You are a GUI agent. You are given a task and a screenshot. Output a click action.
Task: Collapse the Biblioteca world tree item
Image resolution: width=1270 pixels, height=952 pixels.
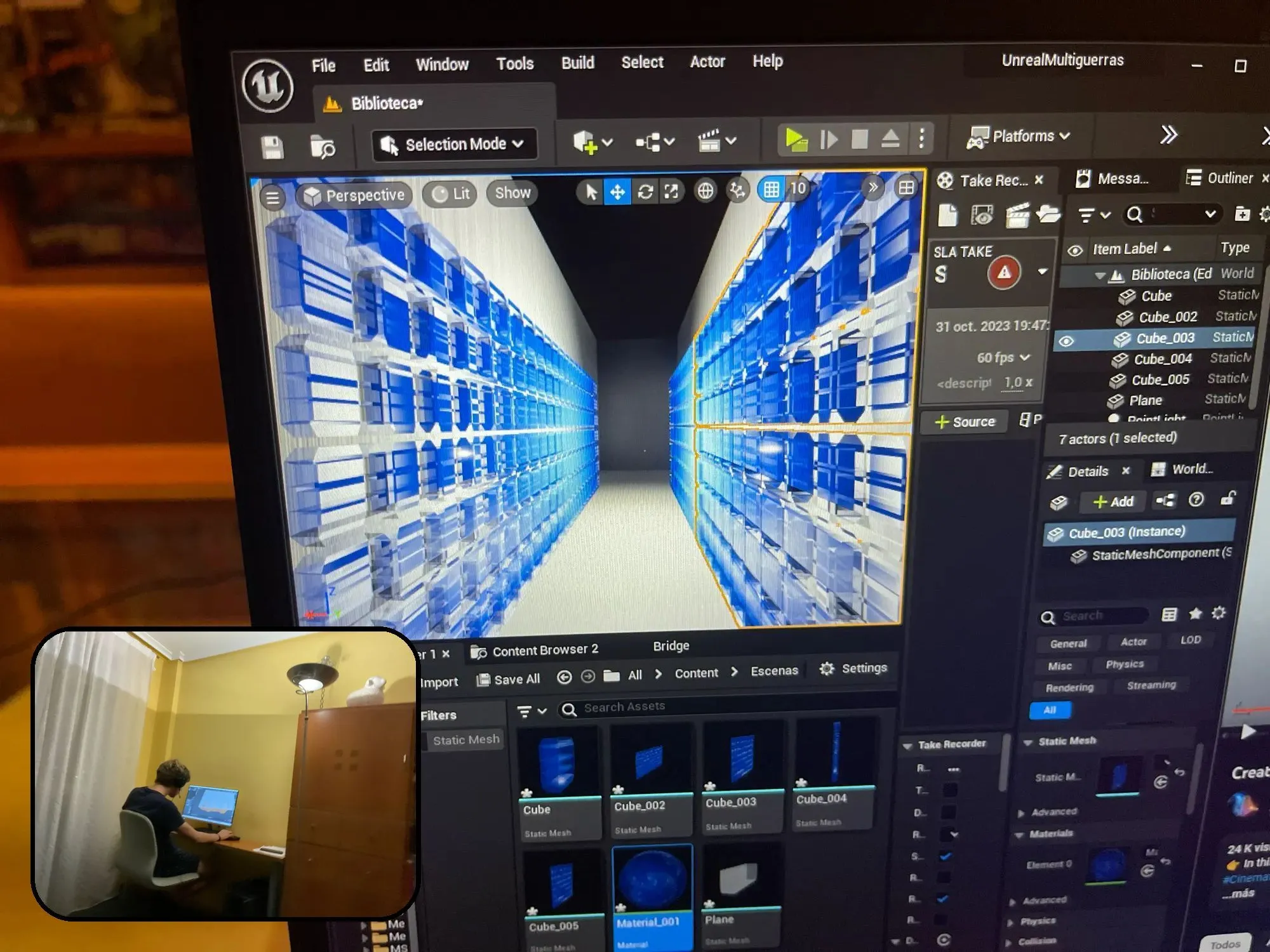click(1100, 275)
